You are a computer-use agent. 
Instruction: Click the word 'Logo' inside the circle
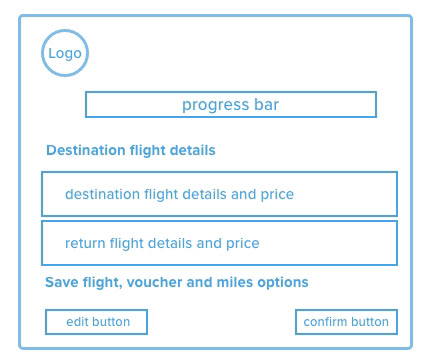pos(65,54)
